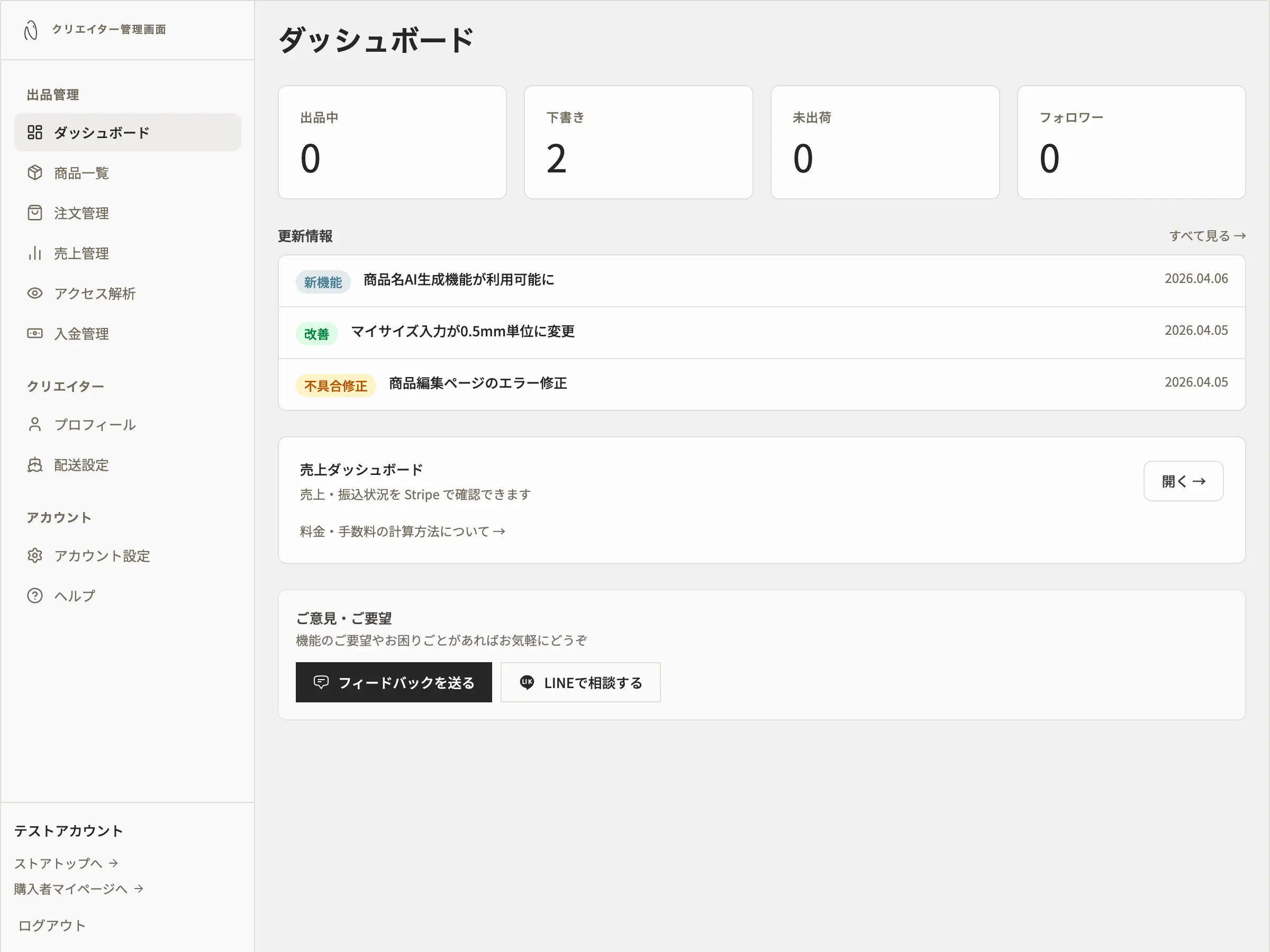
Task: Click the 商品一覧 package icon
Action: [x=35, y=172]
